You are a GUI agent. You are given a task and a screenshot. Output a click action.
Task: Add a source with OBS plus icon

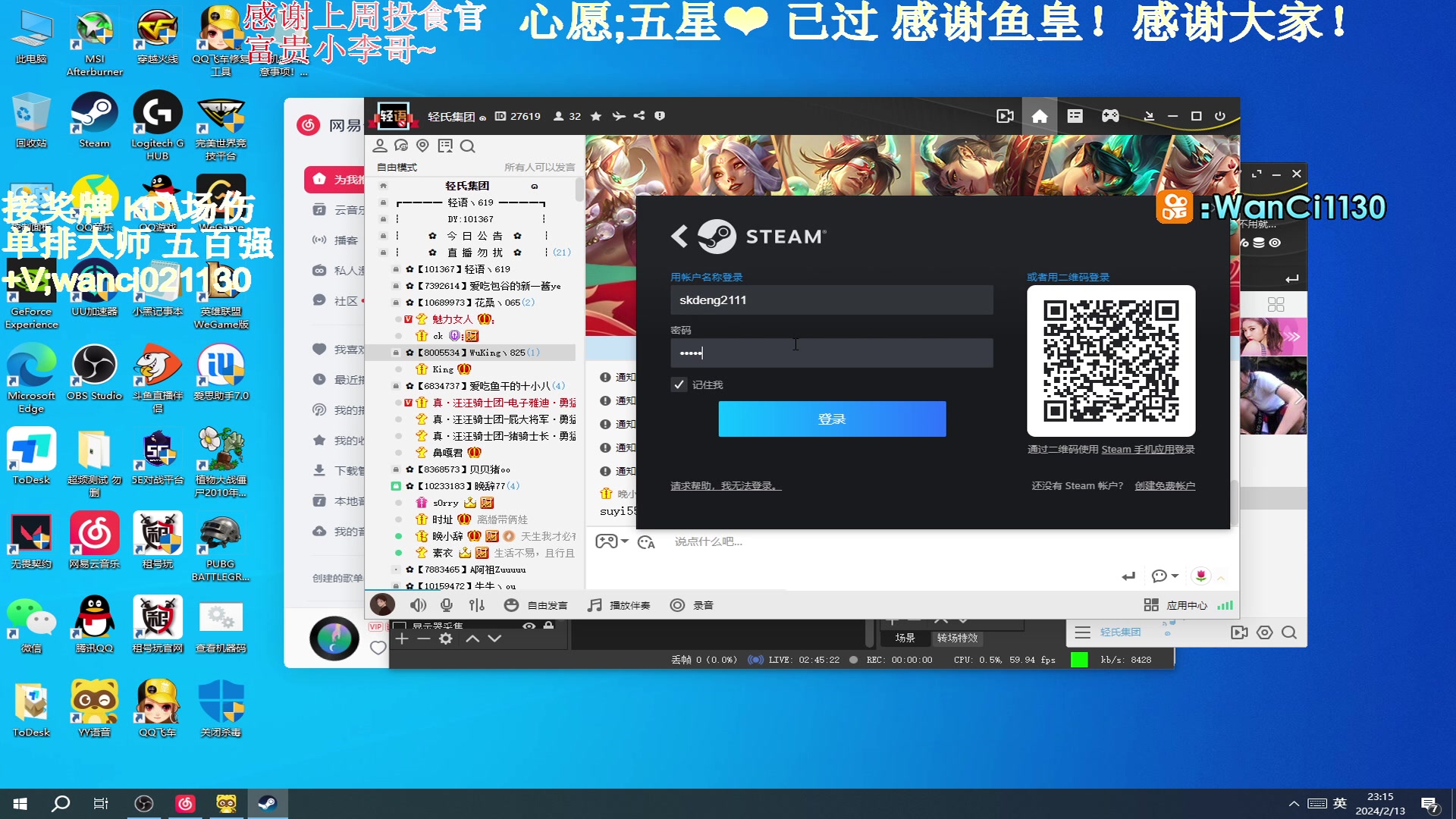402,639
